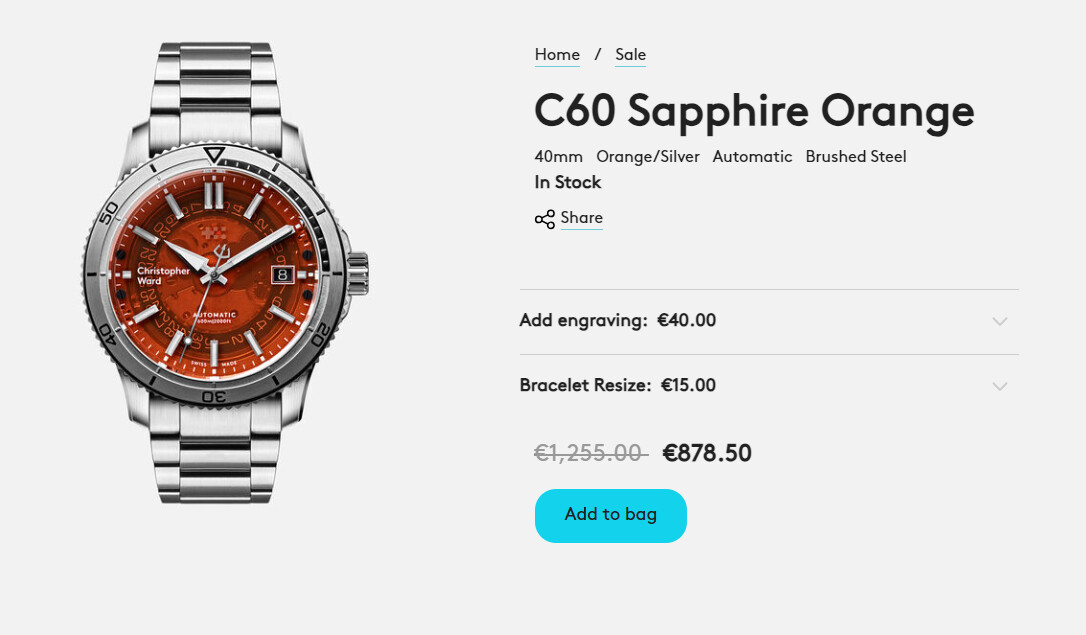Click the orange watch dial image
Viewport: 1086px width, 635px height.
coord(215,274)
